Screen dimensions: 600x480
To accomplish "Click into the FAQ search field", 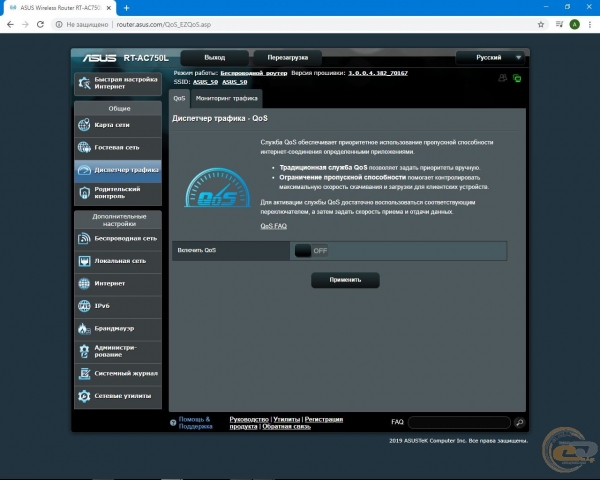I will coord(459,422).
